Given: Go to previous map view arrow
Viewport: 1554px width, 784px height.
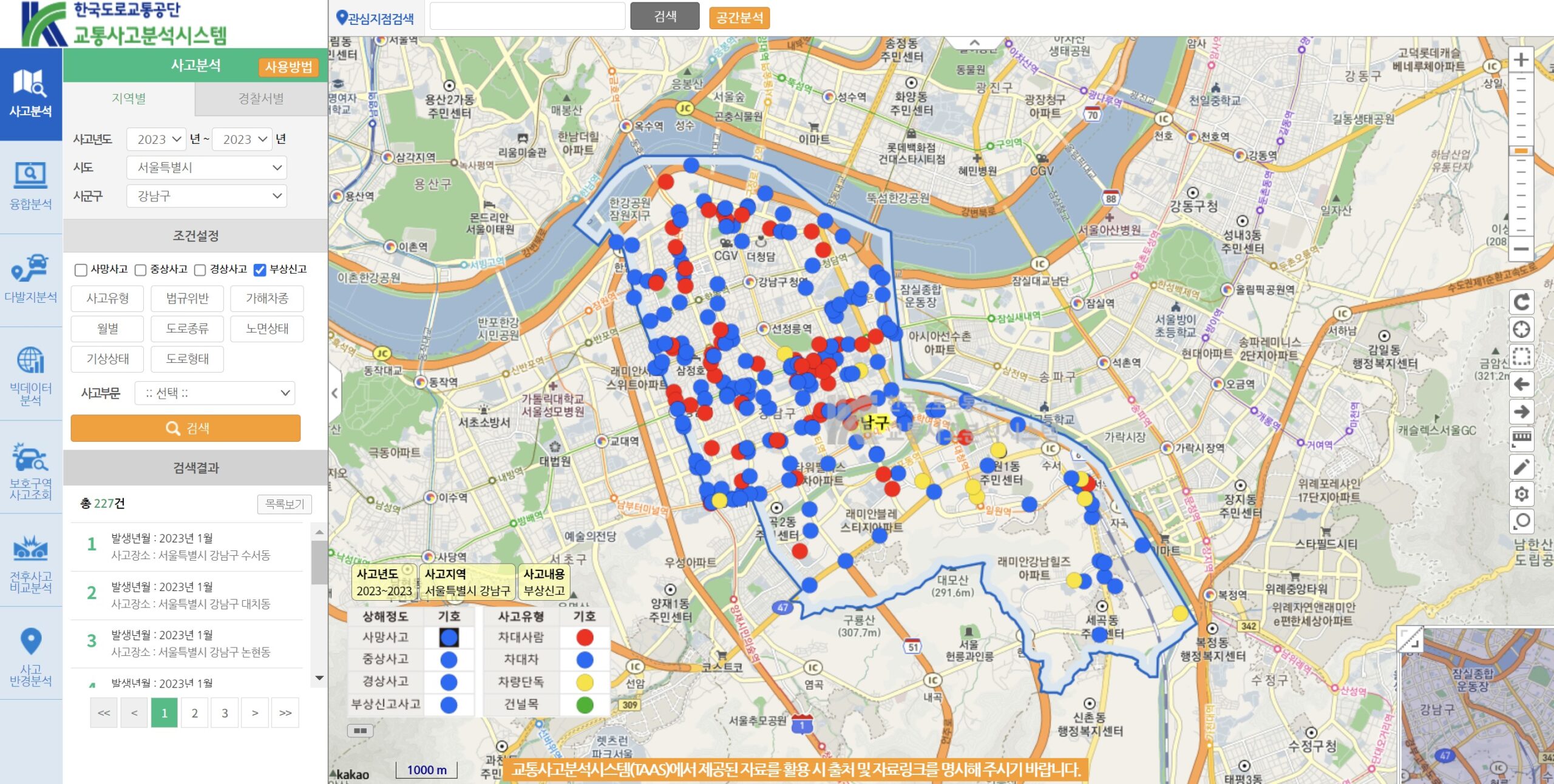Looking at the screenshot, I should [1521, 384].
